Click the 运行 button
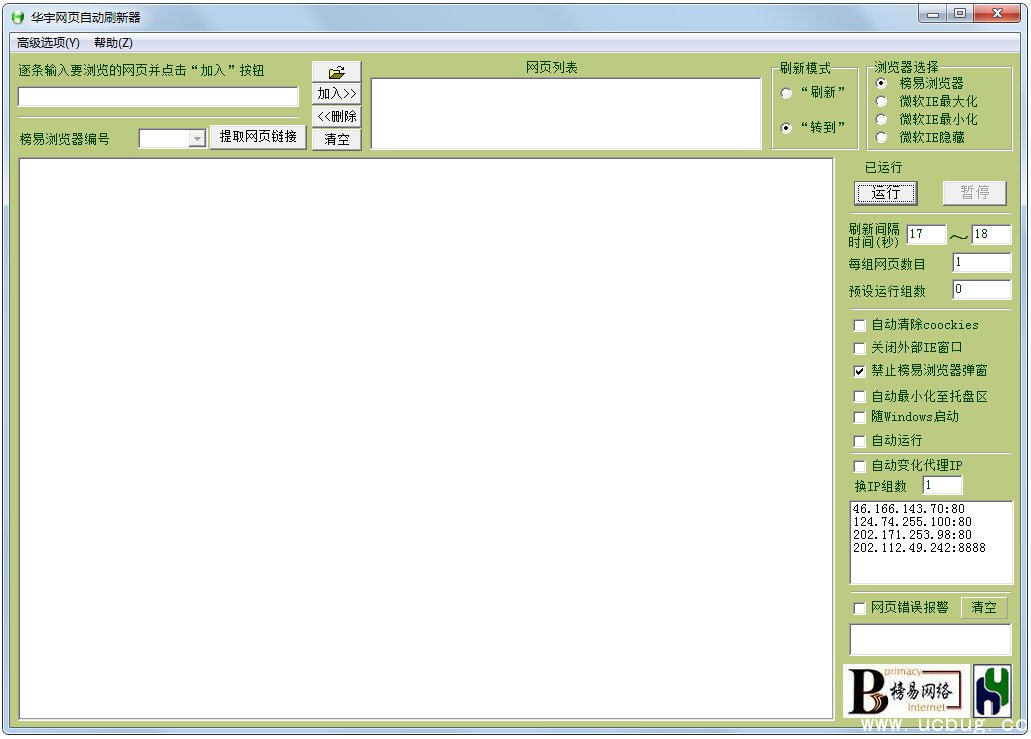The height and width of the screenshot is (739, 1031). [885, 193]
